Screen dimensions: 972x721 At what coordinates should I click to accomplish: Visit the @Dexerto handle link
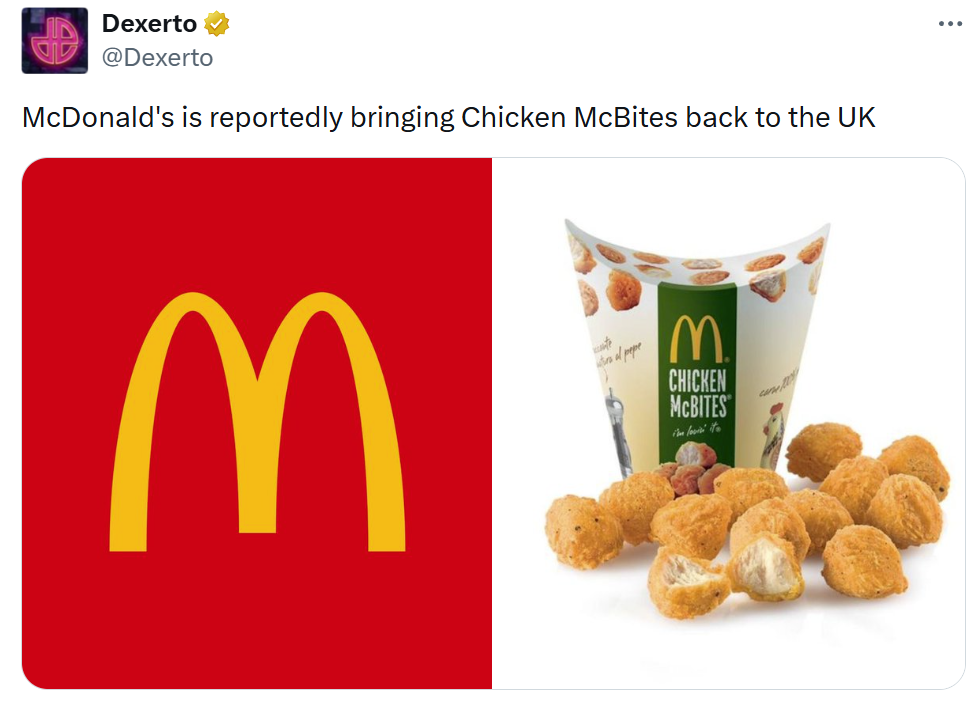tap(157, 58)
